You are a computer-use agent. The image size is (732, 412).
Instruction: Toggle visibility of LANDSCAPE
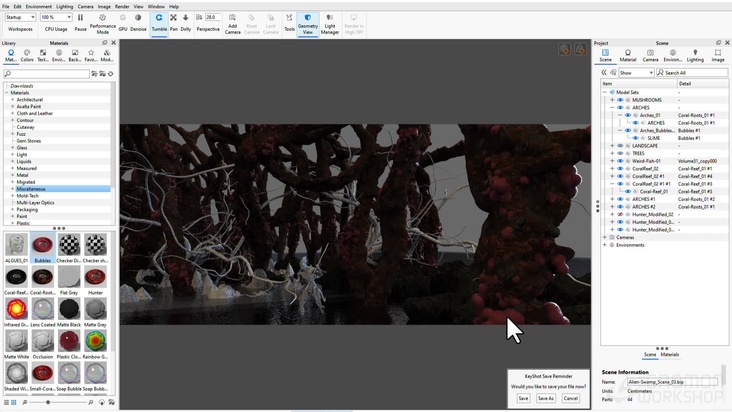(620, 146)
